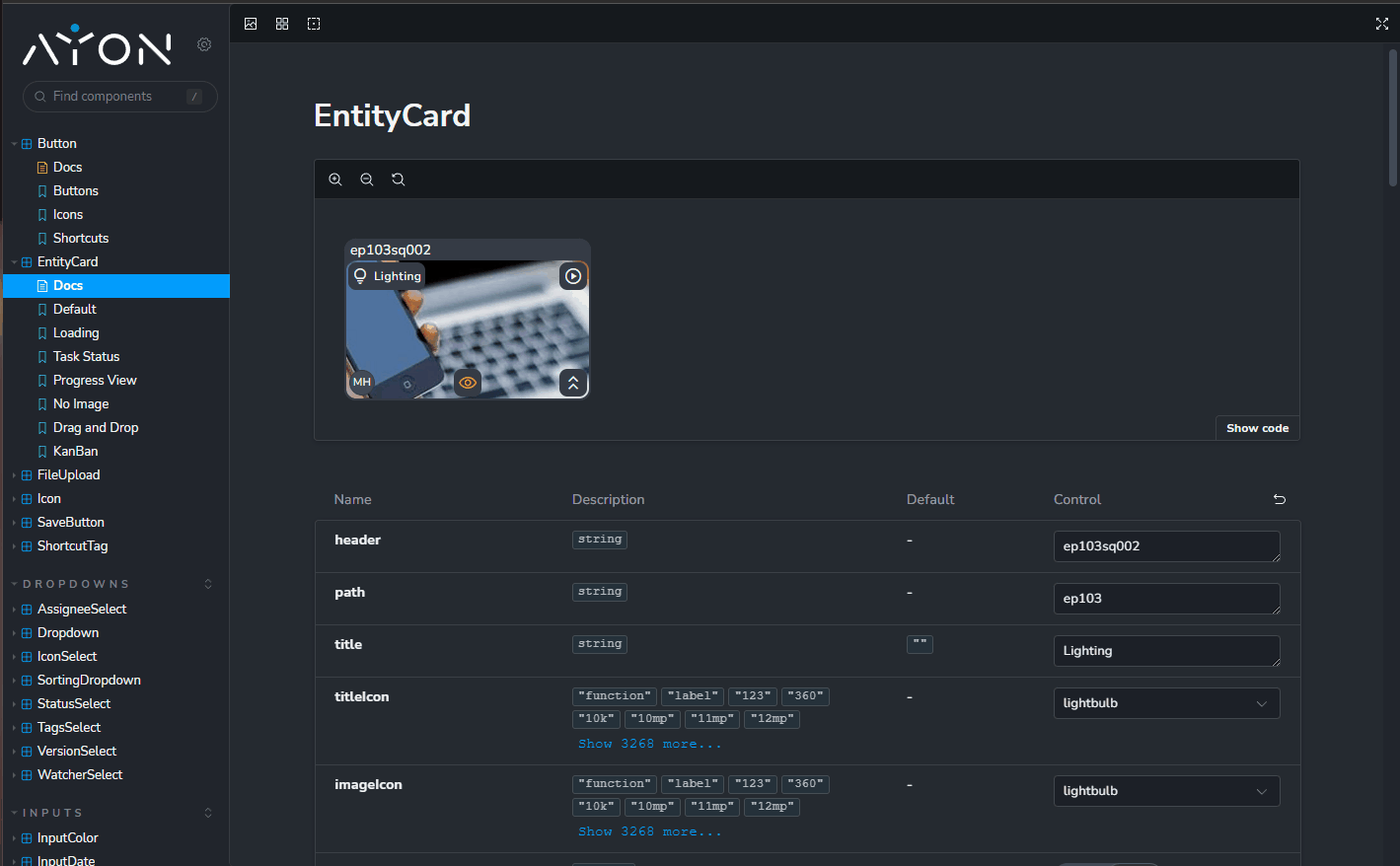1400x866 pixels.
Task: Open the imageIcon lightbulb dropdown
Action: 1166,791
